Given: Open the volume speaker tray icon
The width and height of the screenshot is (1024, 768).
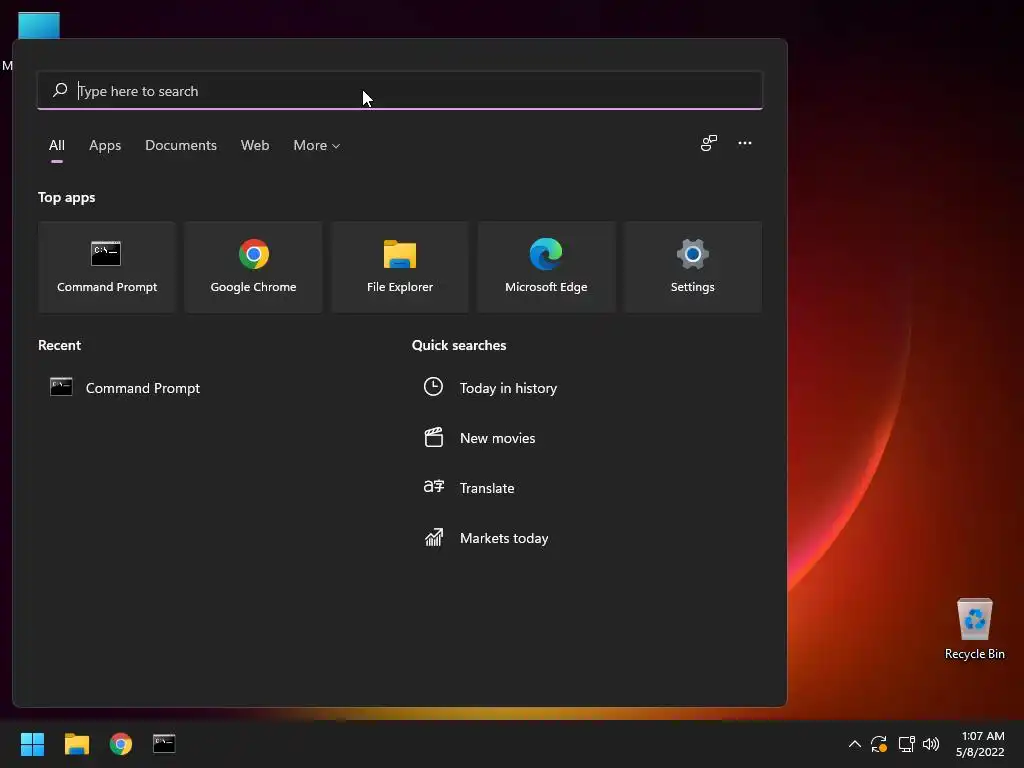Looking at the screenshot, I should point(931,744).
